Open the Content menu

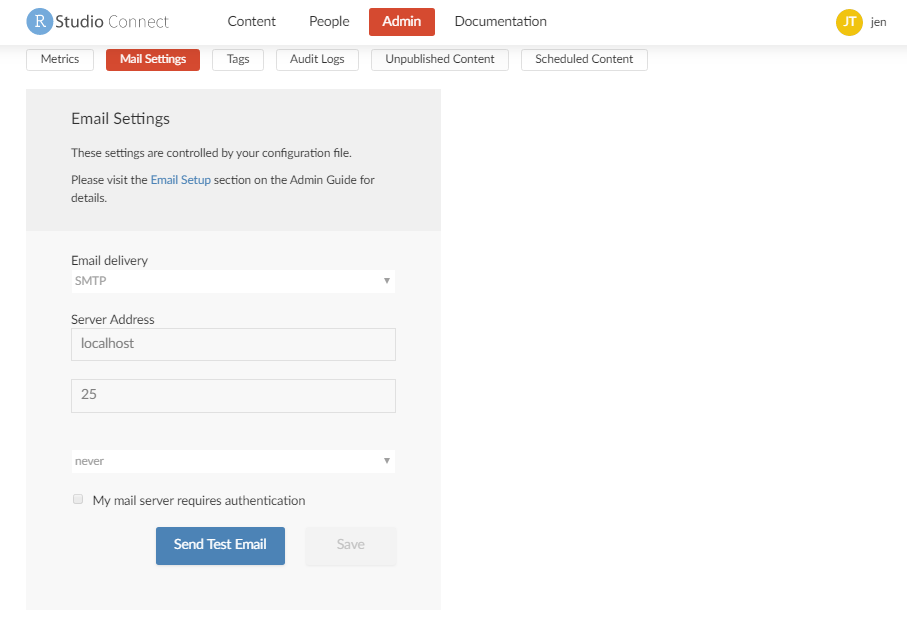[252, 21]
